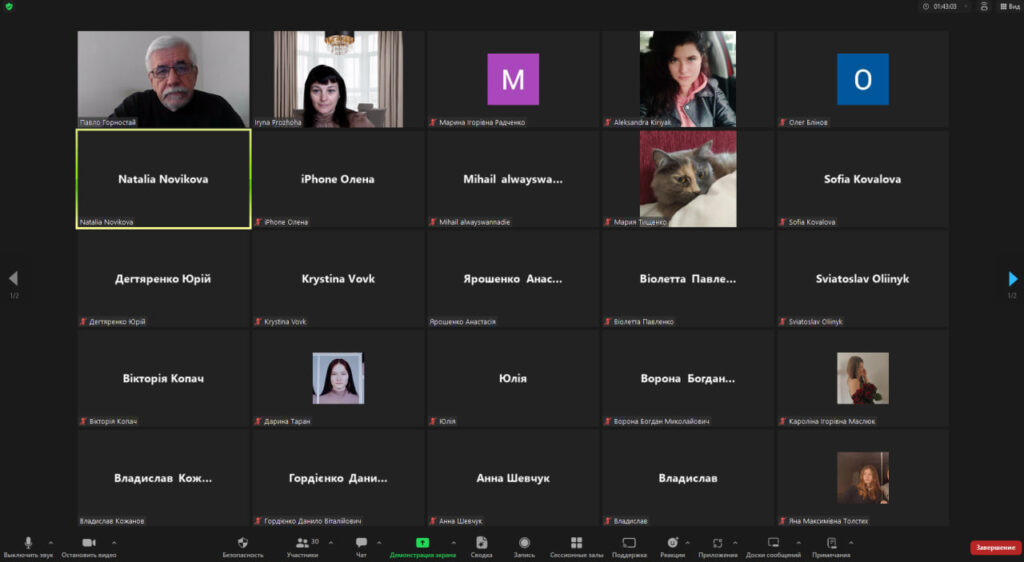This screenshot has width=1024, height=562.
Task: Click the Record (Запись) icon
Action: 524,543
